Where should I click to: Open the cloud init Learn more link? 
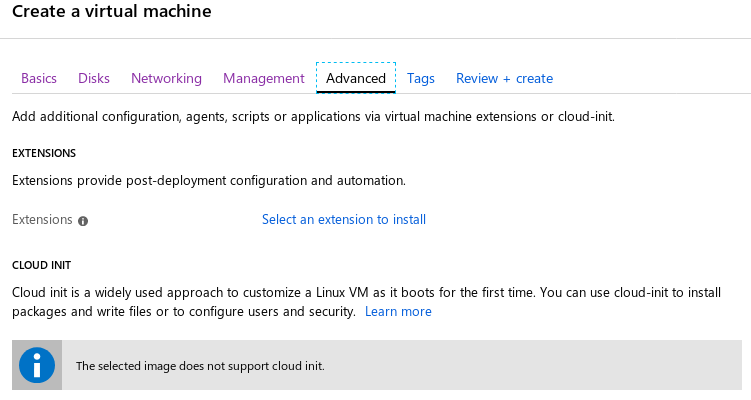pyautogui.click(x=398, y=311)
